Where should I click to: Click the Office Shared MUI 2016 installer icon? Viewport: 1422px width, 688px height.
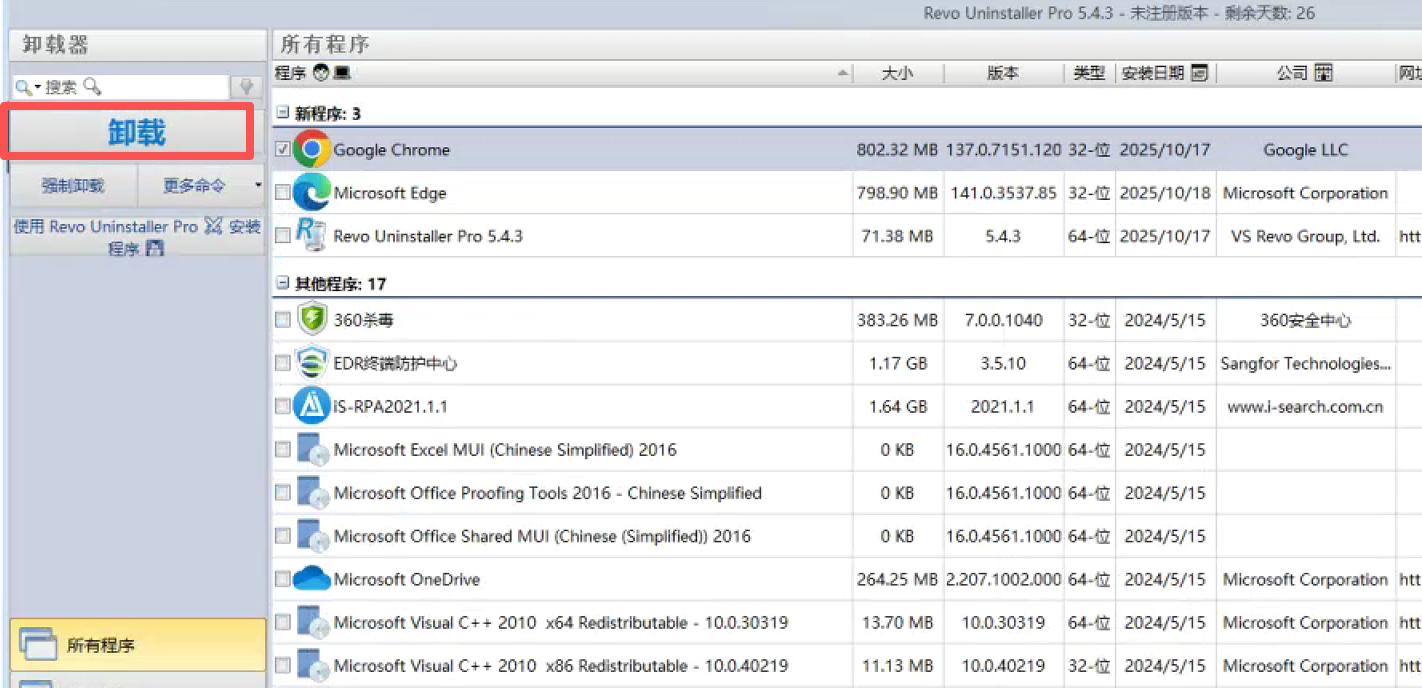(x=312, y=535)
